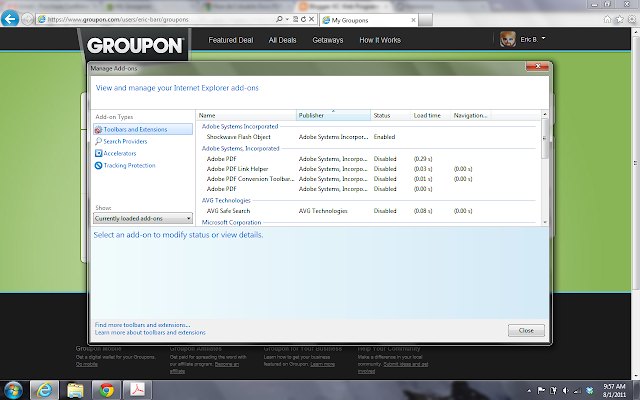Select Toolbars and Extensions add-on type
This screenshot has width=640, height=400.
point(143,129)
